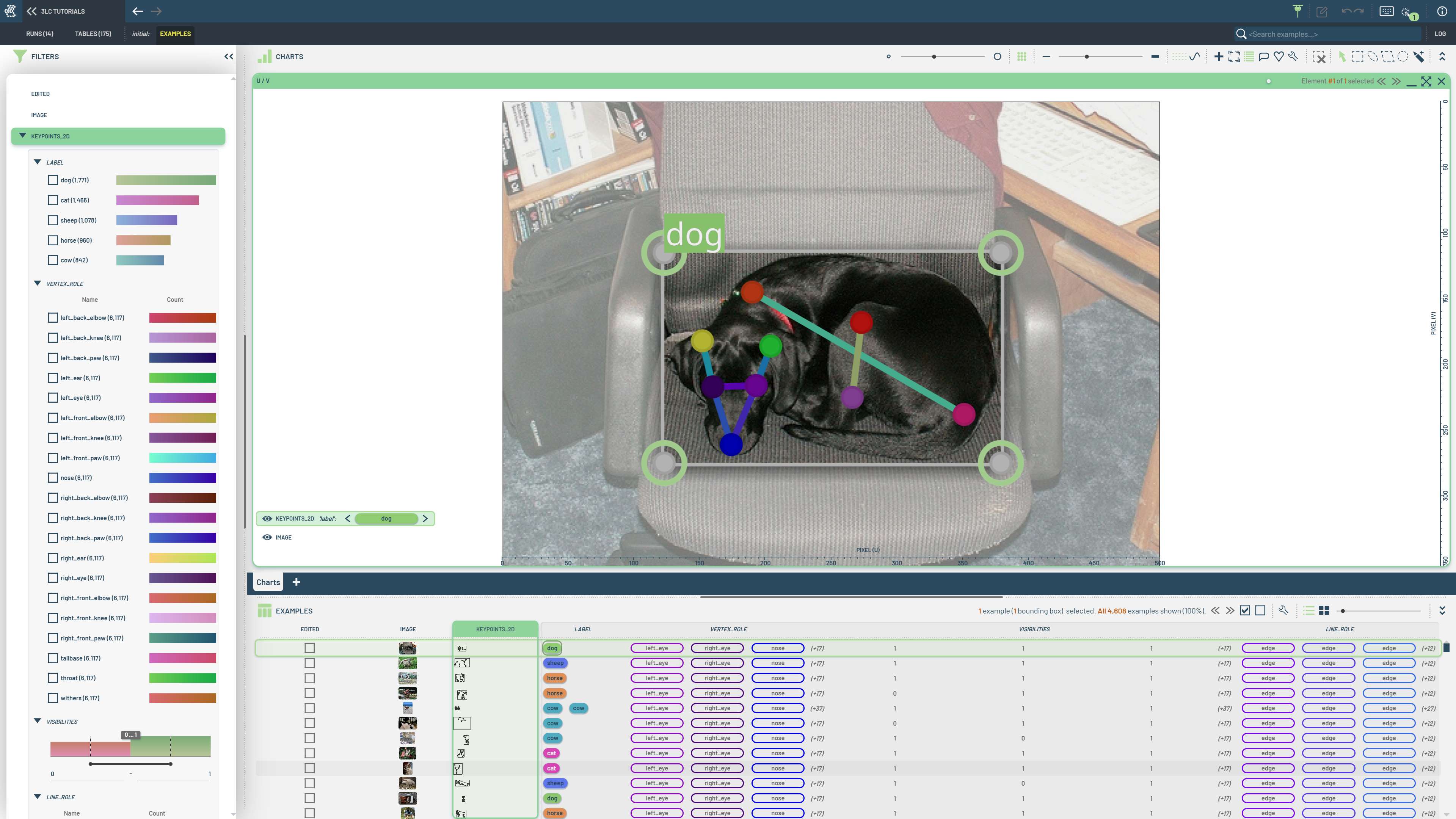Switch Examples table to grid view
Image resolution: width=1456 pixels, height=819 pixels.
1324,610
